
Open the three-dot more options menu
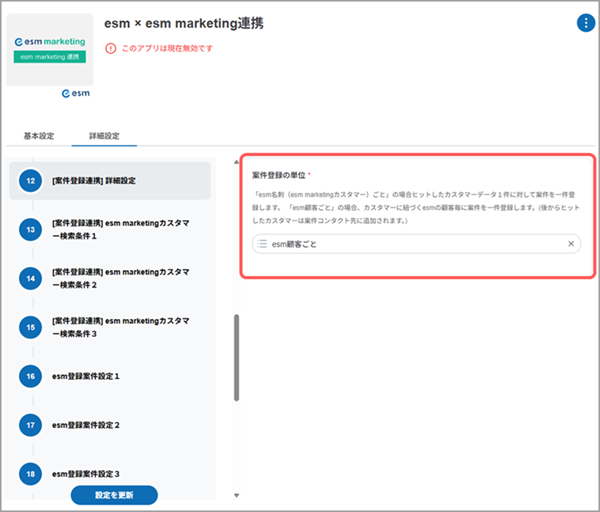(x=585, y=24)
